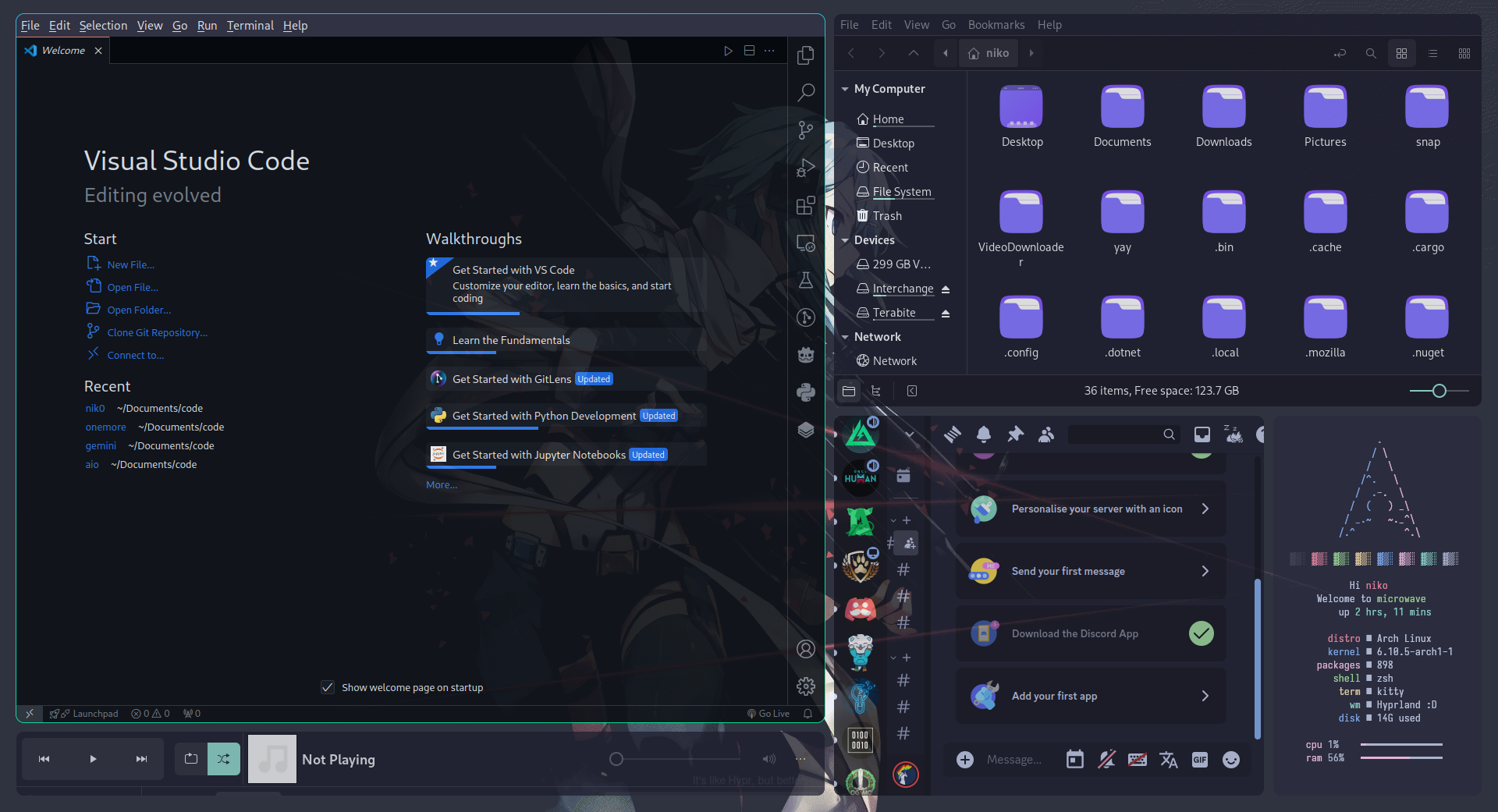
Task: Open Source Control in VS Code sidebar
Action: [806, 130]
